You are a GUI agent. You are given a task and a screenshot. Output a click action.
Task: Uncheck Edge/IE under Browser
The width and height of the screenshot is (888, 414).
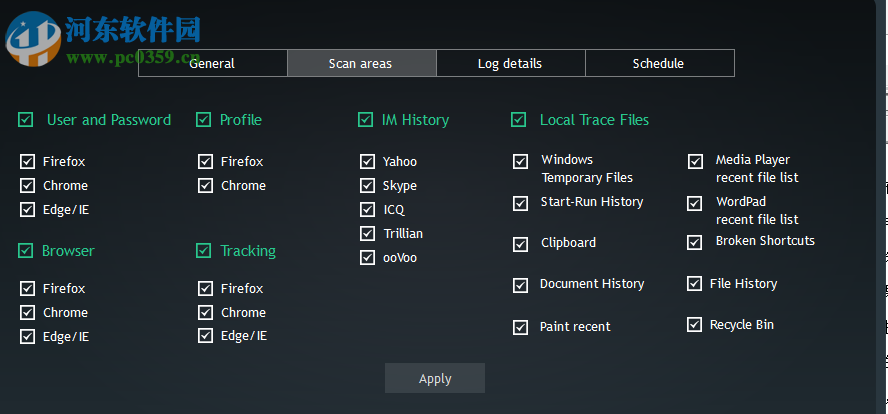pyautogui.click(x=27, y=336)
